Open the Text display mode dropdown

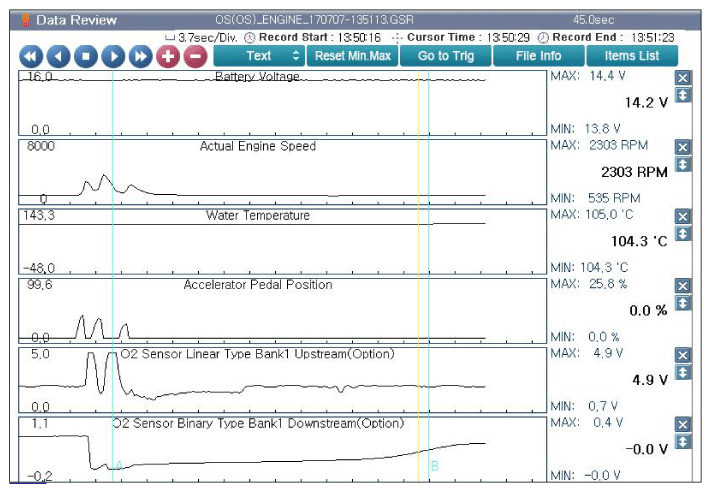click(x=259, y=56)
